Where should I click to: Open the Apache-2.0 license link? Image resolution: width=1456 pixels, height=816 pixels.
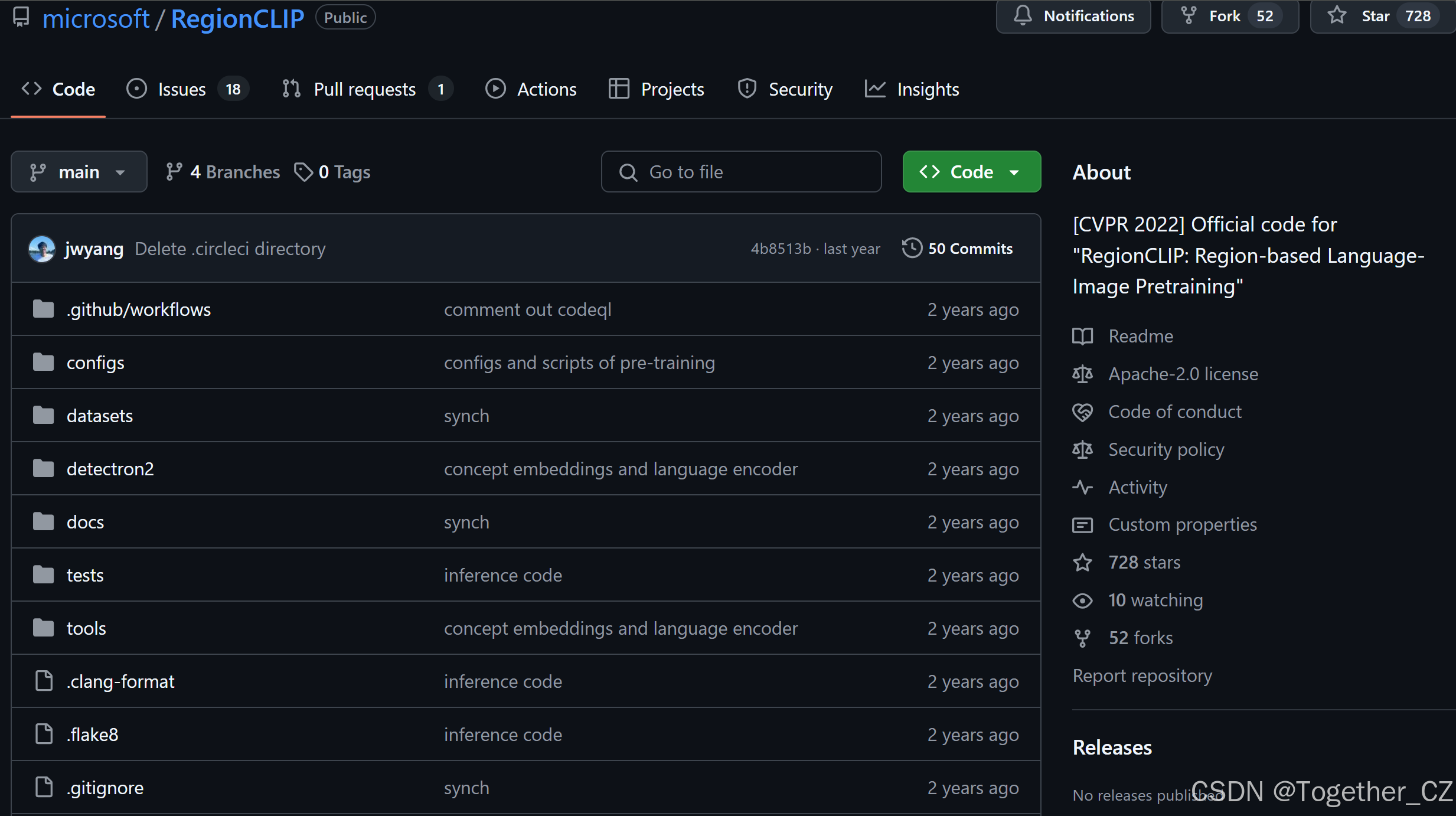(x=1183, y=374)
